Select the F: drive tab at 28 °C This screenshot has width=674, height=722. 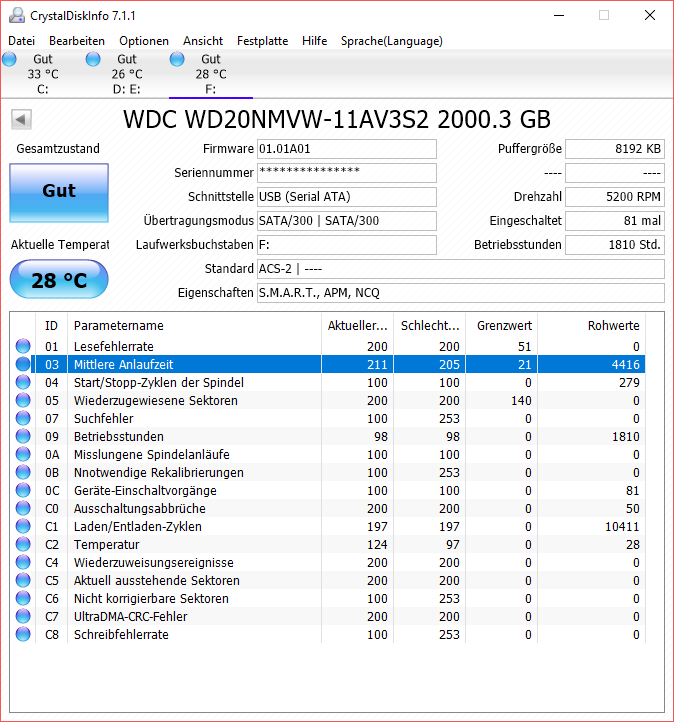pyautogui.click(x=210, y=74)
